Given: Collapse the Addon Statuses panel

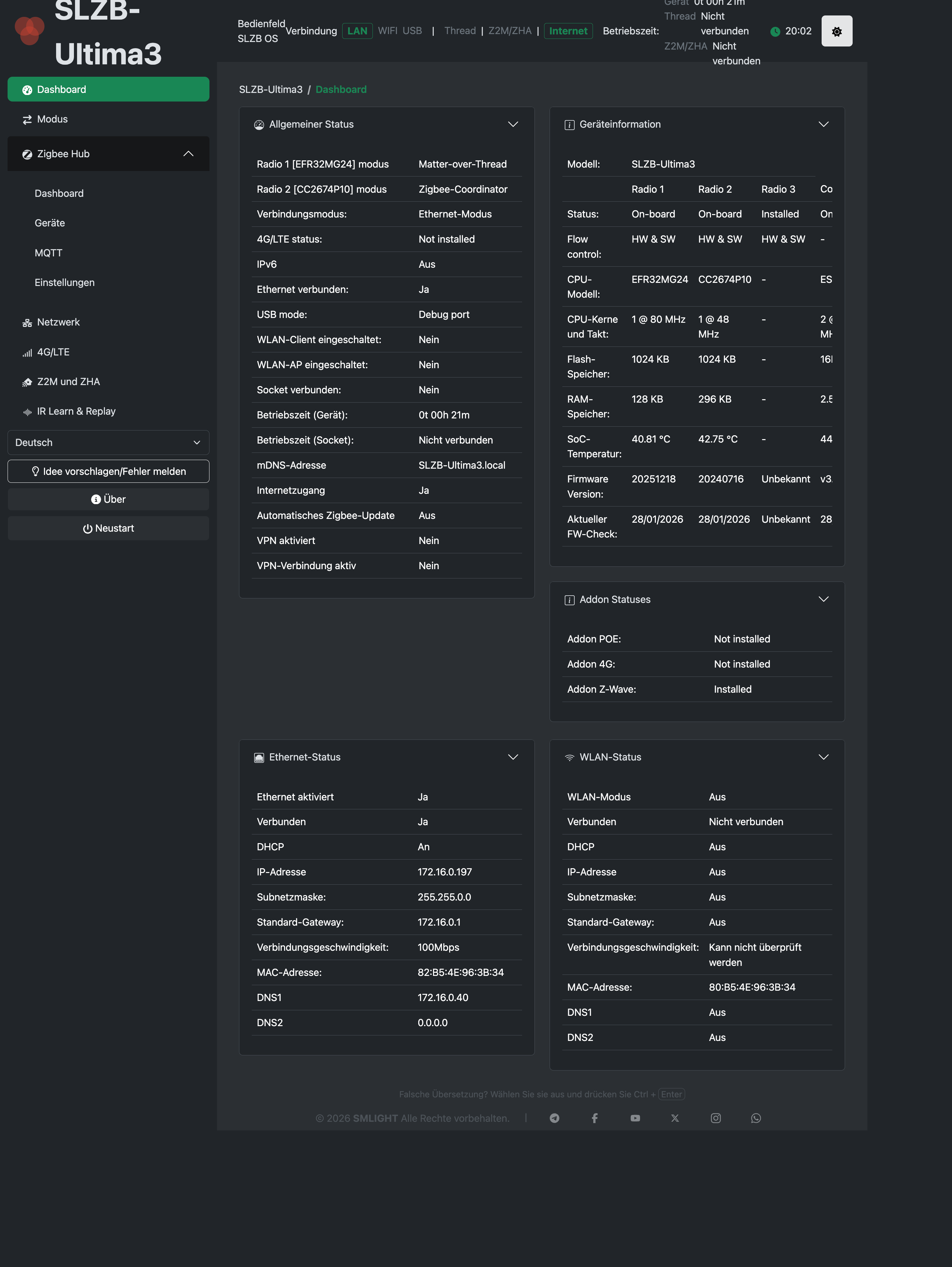Looking at the screenshot, I should point(823,599).
